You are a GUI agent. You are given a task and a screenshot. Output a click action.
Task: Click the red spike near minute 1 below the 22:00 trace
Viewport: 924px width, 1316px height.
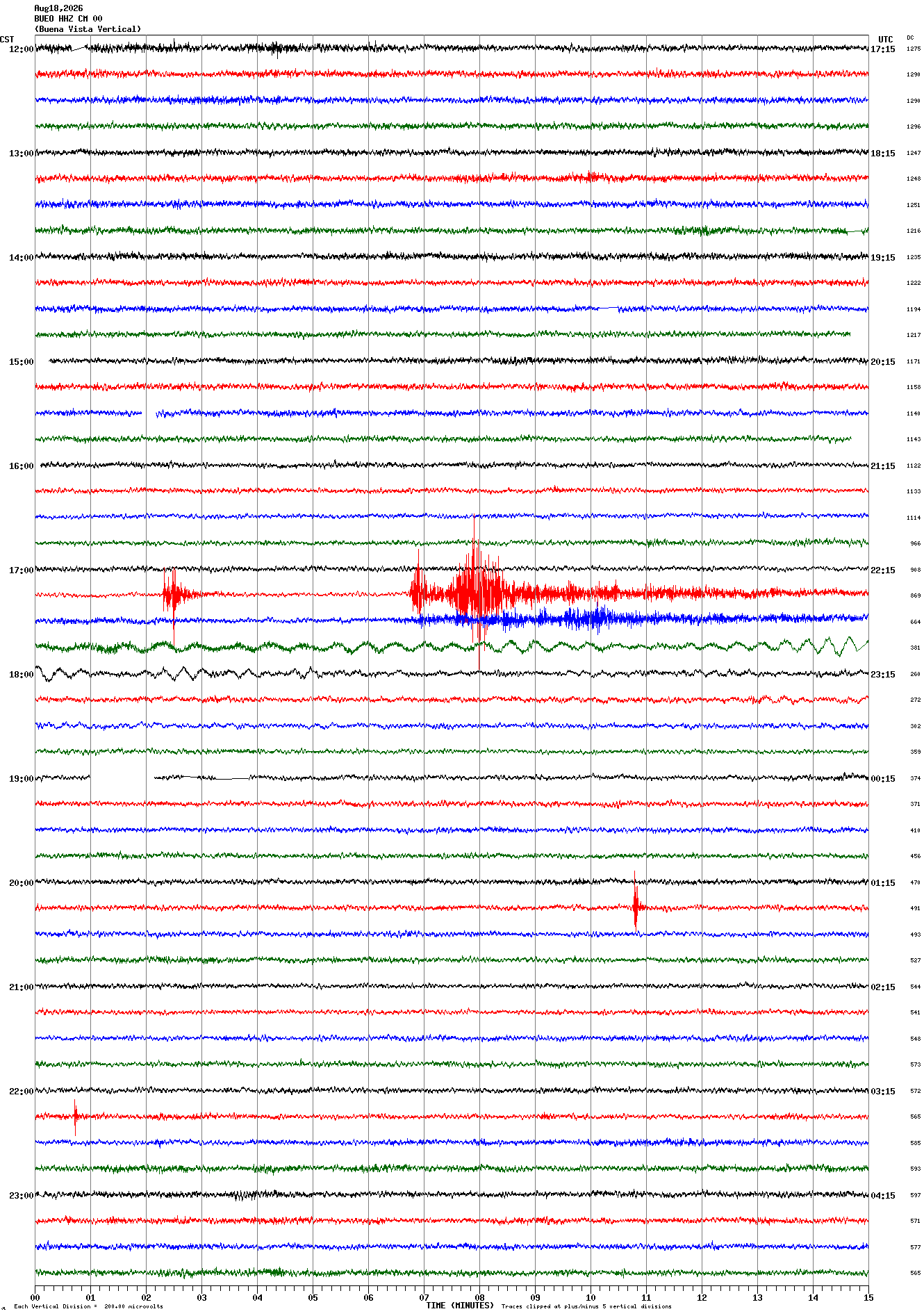75,1117
